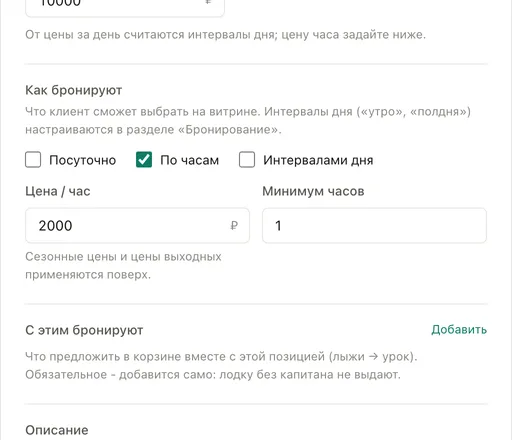Click hint text Что клиент сможет выбрать
This screenshot has width=512, height=440.
click(248, 120)
